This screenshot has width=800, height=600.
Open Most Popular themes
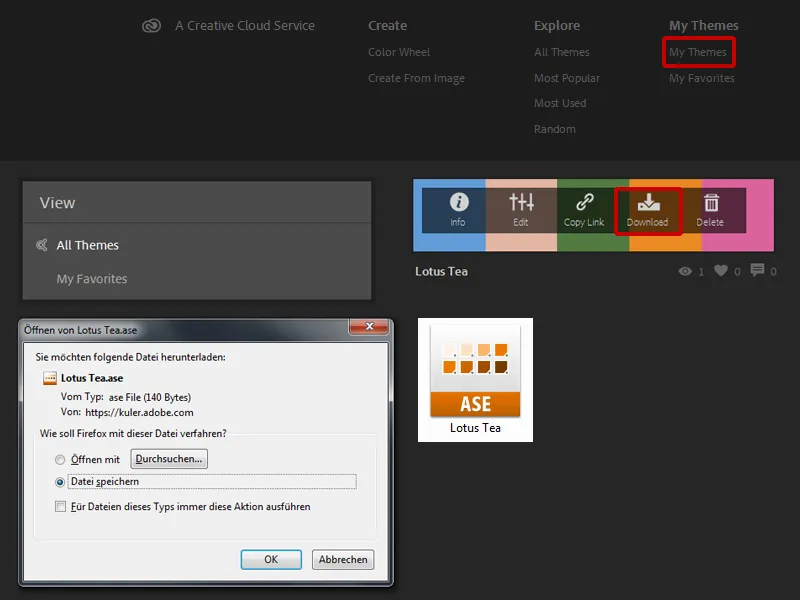point(567,78)
